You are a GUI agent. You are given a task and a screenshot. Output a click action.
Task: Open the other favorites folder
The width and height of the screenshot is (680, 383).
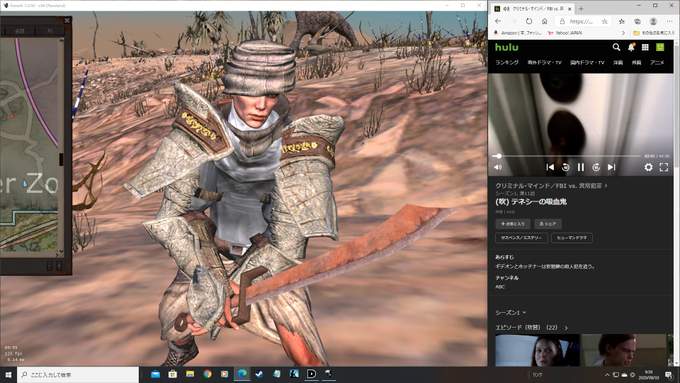(654, 33)
